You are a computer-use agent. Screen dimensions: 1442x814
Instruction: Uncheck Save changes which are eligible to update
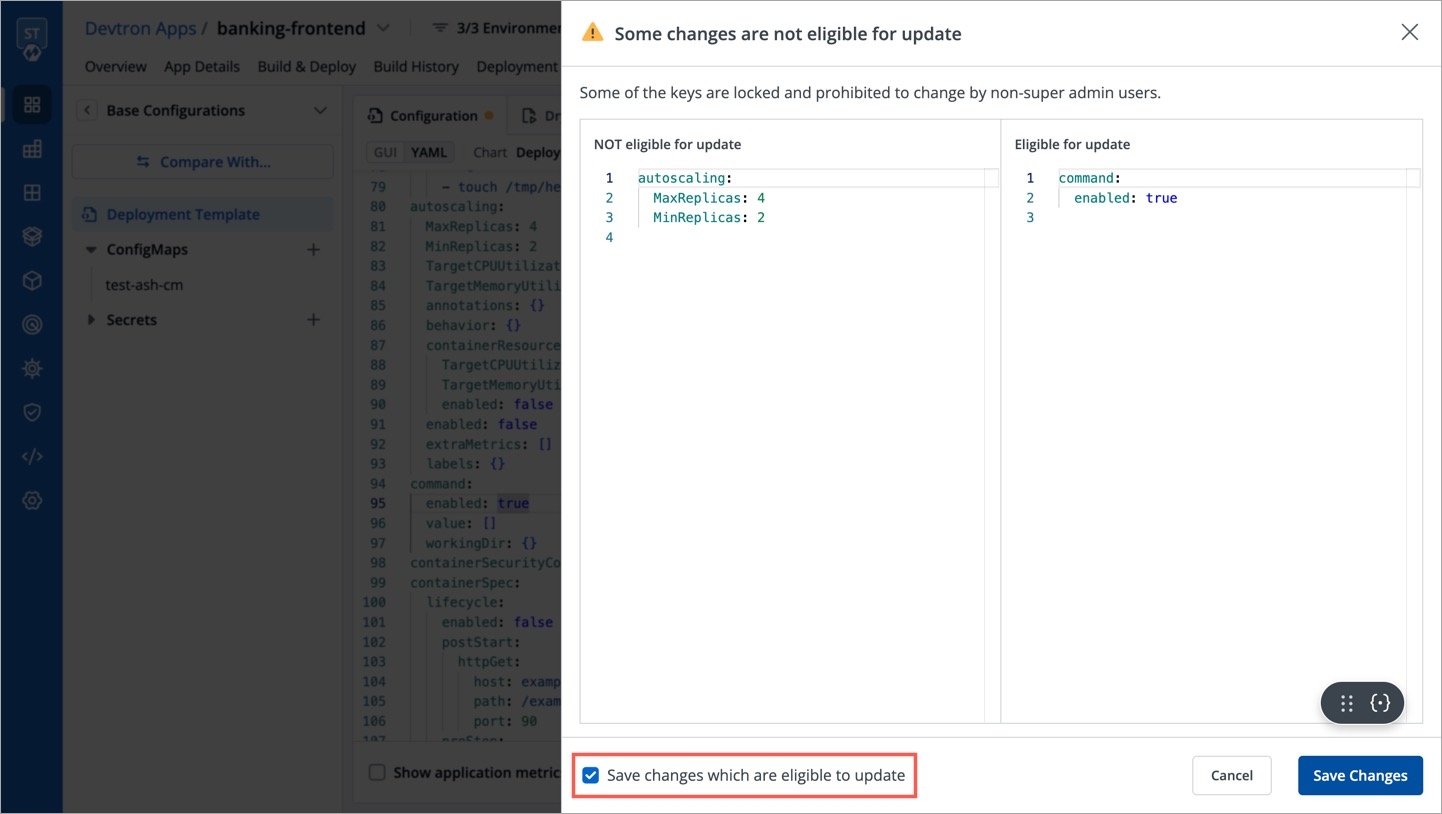click(591, 775)
